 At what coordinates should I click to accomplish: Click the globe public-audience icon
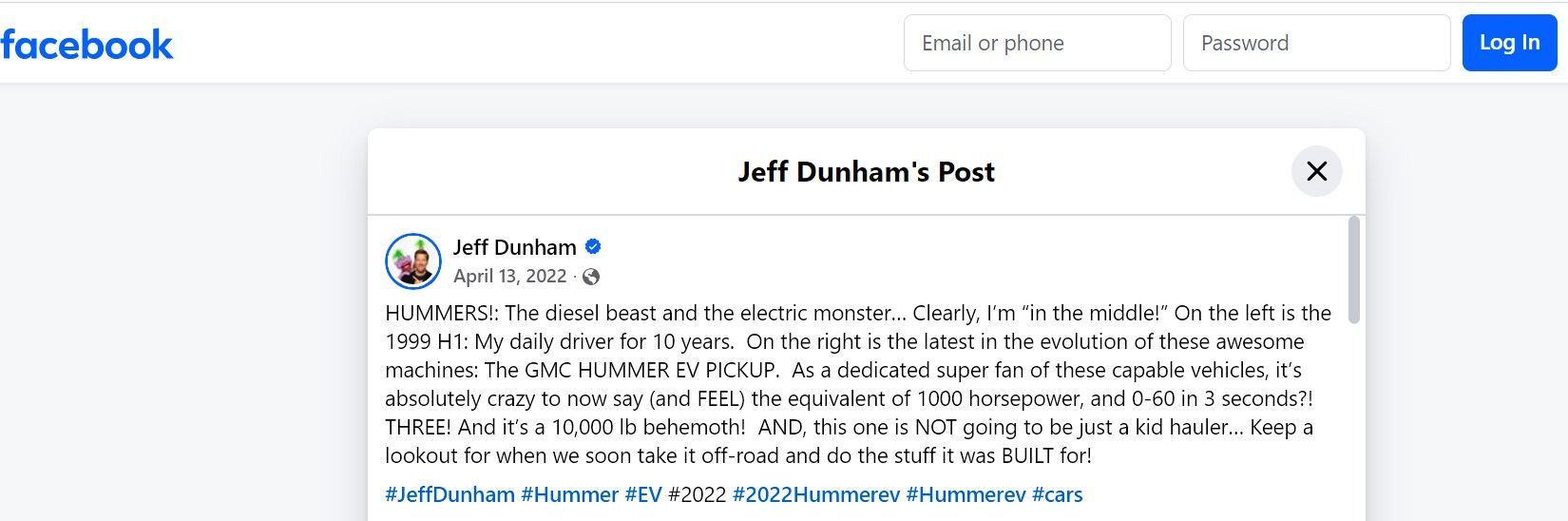point(591,277)
